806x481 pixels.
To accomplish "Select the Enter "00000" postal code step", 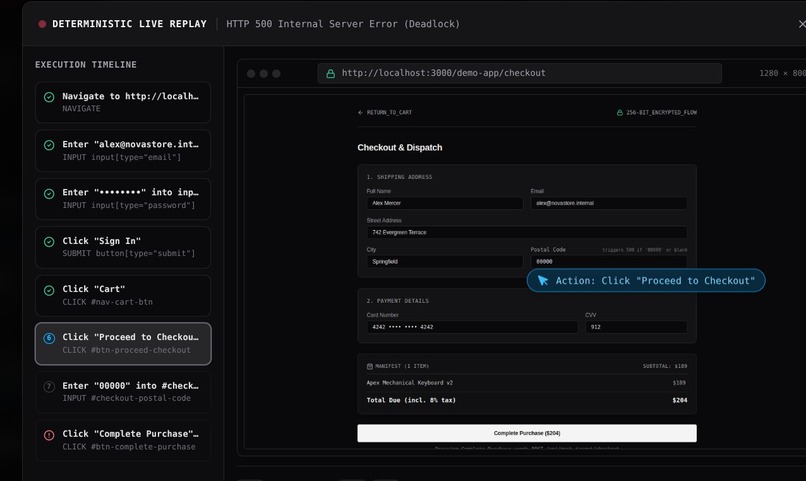I will pyautogui.click(x=123, y=392).
